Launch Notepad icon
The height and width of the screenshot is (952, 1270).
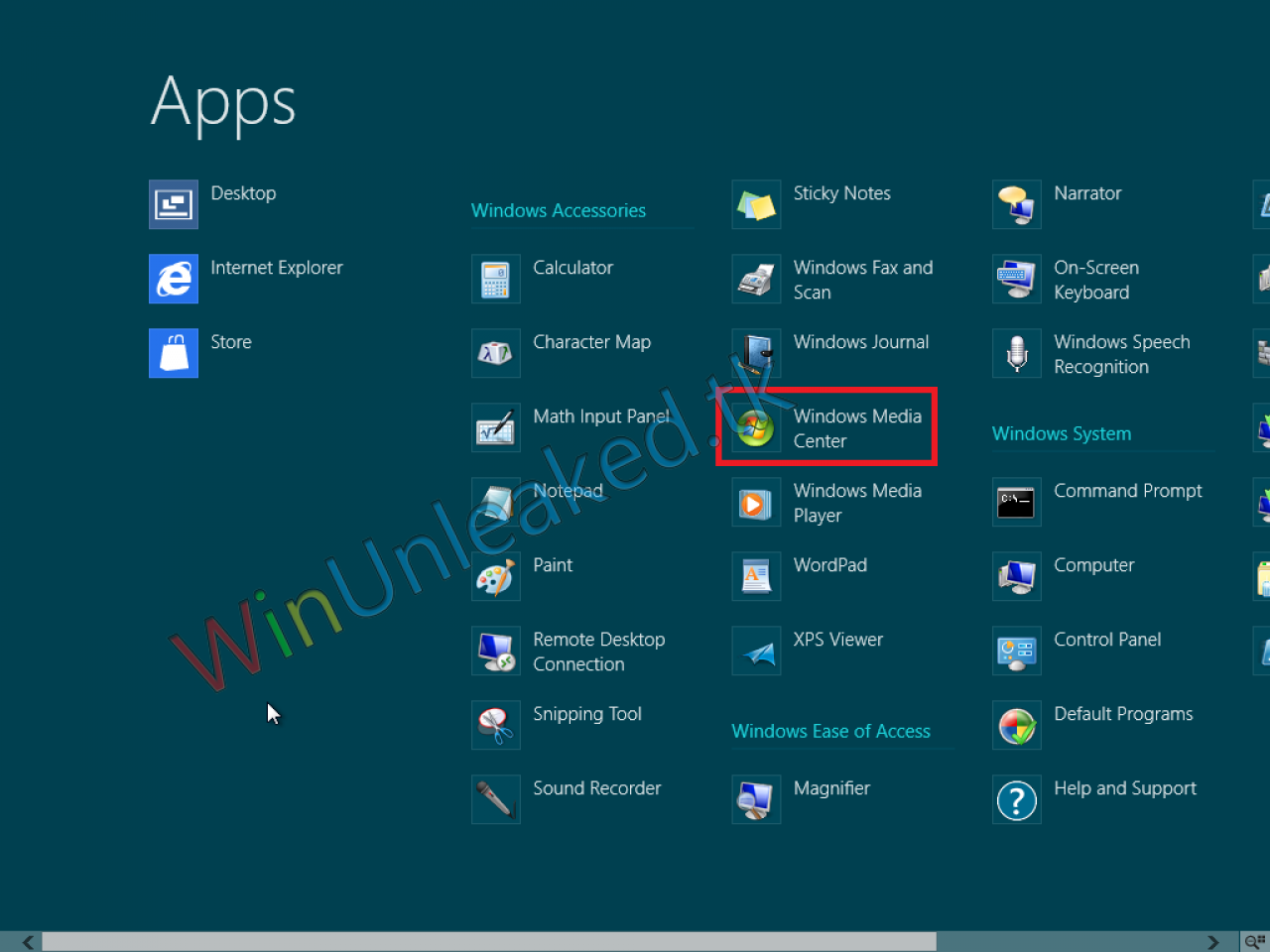coord(496,502)
